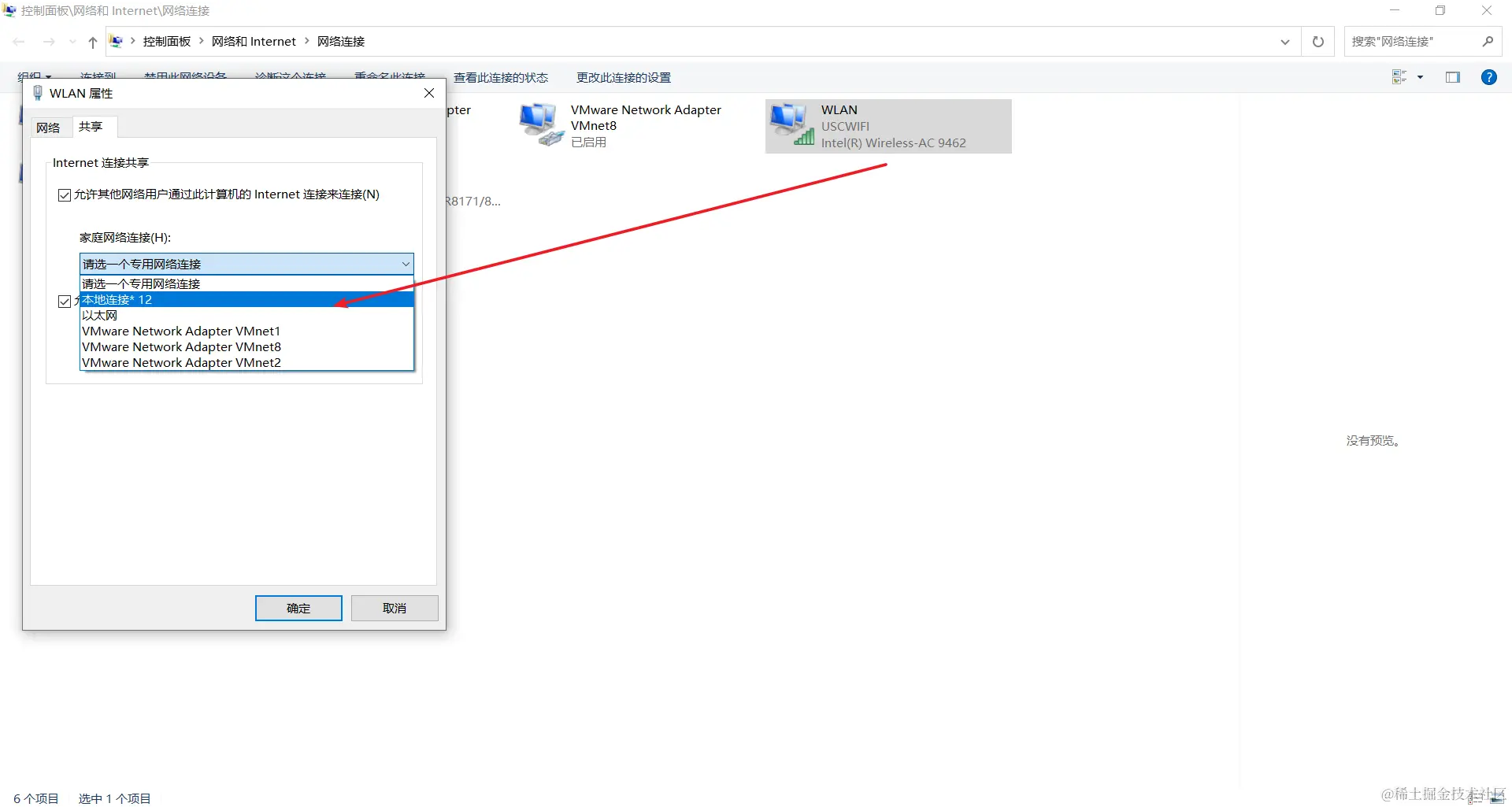This screenshot has width=1512, height=807.
Task: Switch to the 网络 tab
Action: point(48,128)
